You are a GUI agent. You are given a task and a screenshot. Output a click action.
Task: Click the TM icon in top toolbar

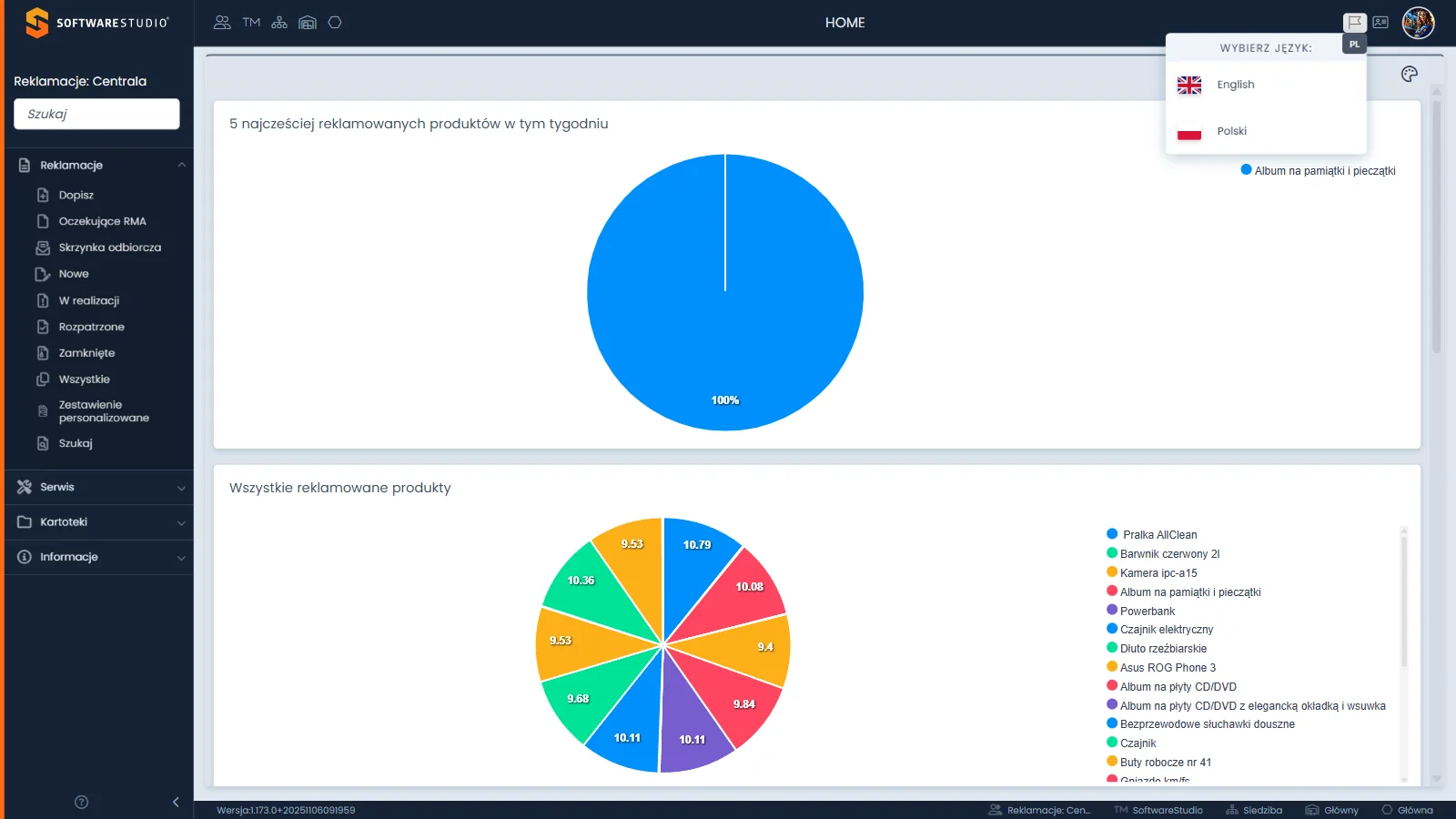click(251, 23)
